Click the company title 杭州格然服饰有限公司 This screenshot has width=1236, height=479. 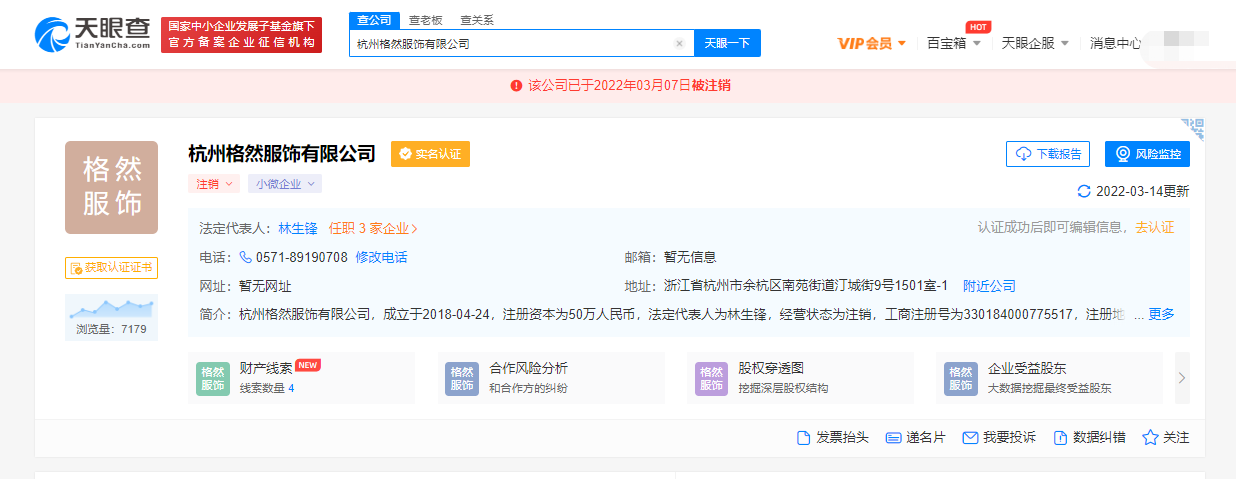(x=282, y=154)
